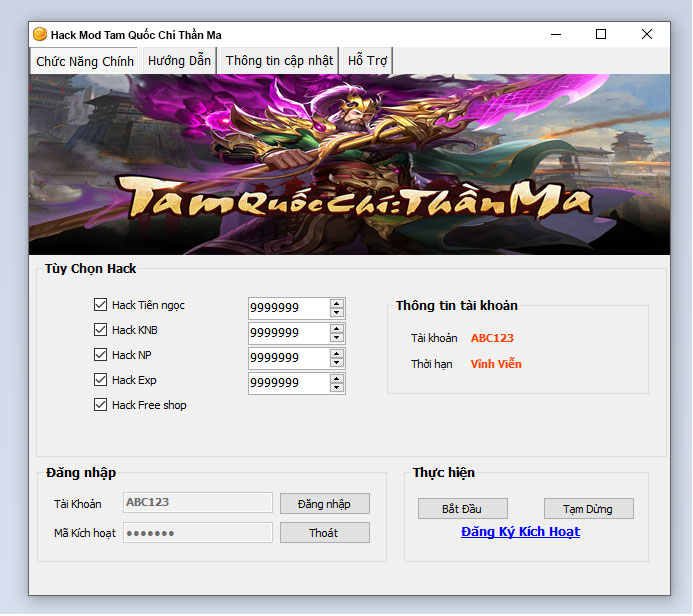The width and height of the screenshot is (693, 616).
Task: Start the hack with Bắt Đầu button
Action: [463, 509]
